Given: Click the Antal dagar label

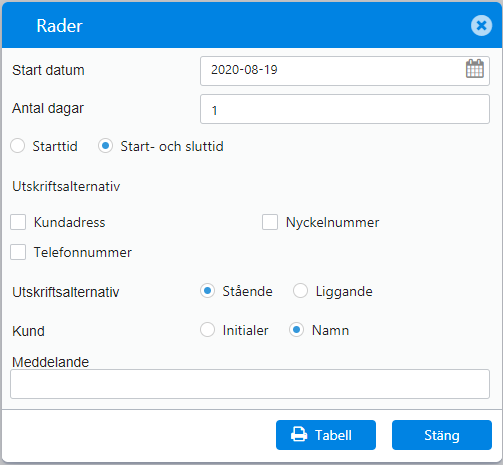Looking at the screenshot, I should 48,109.
